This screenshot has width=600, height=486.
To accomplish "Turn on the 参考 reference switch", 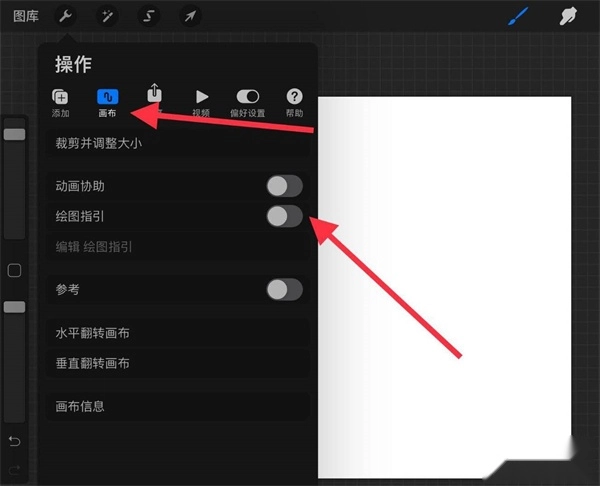I will coord(285,289).
